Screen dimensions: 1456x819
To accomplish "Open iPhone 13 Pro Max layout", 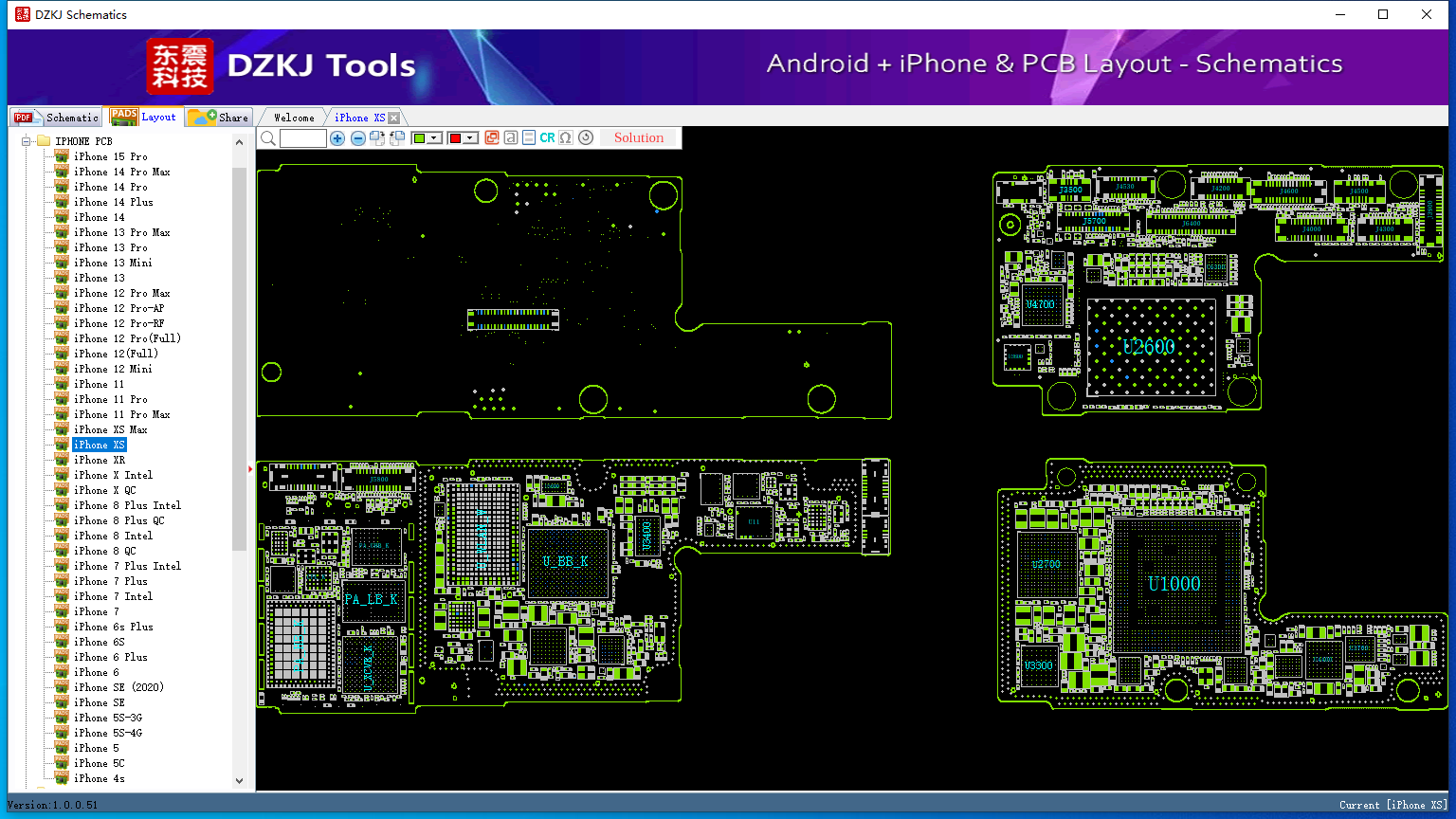I will point(121,232).
